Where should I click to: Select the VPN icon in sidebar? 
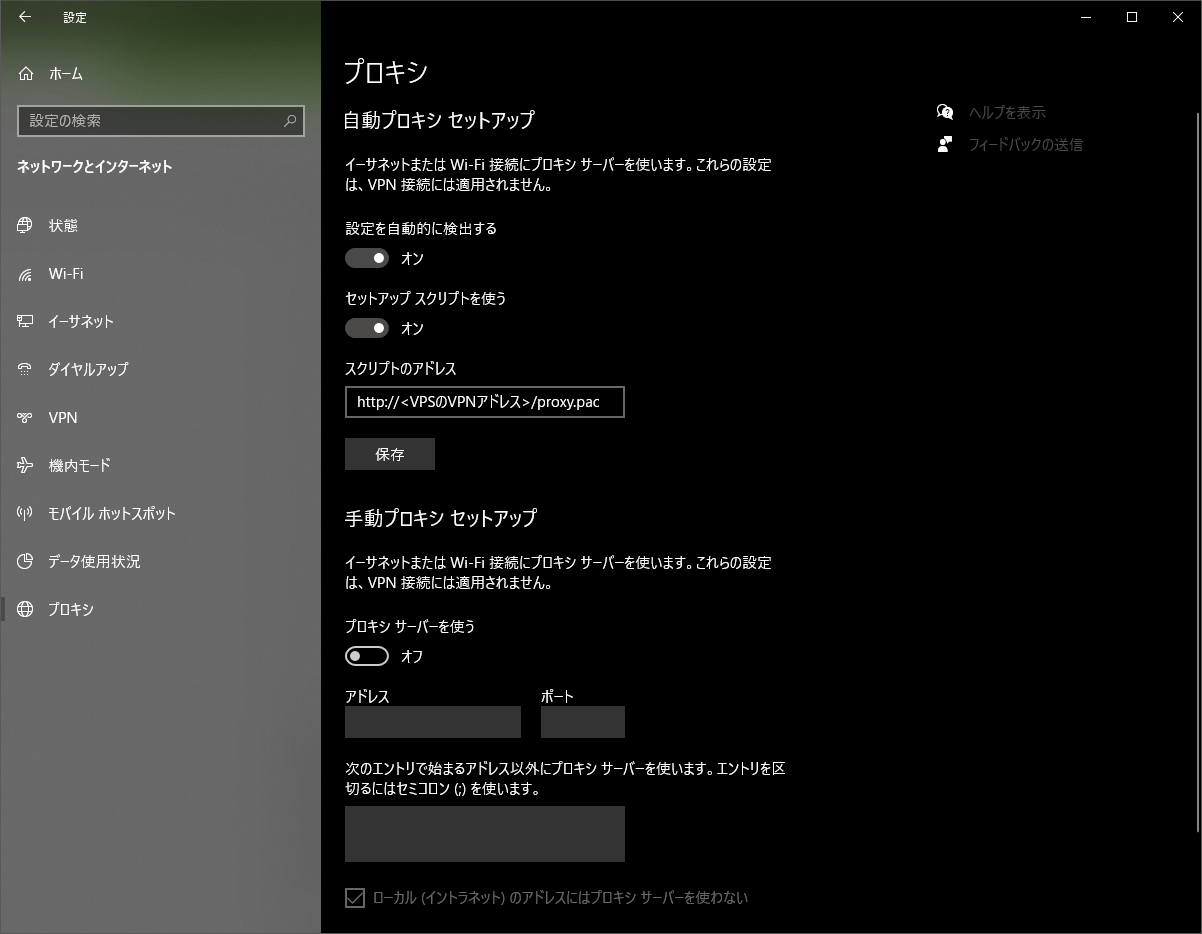point(24,417)
